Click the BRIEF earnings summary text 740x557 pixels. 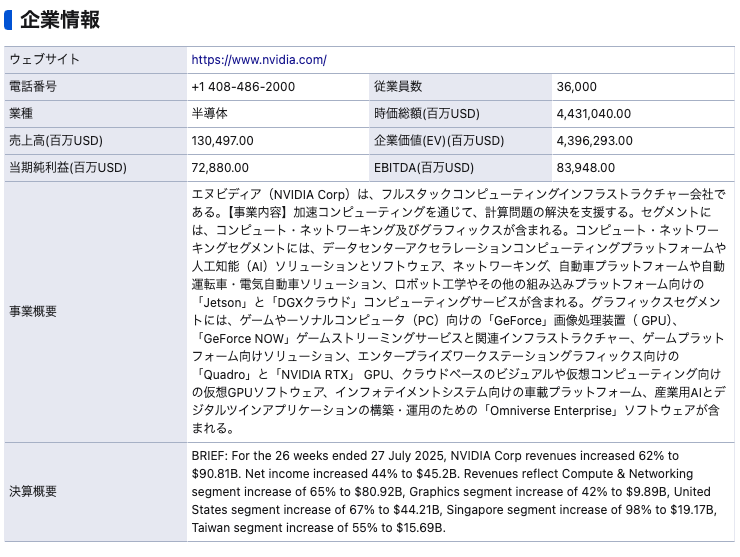point(454,491)
